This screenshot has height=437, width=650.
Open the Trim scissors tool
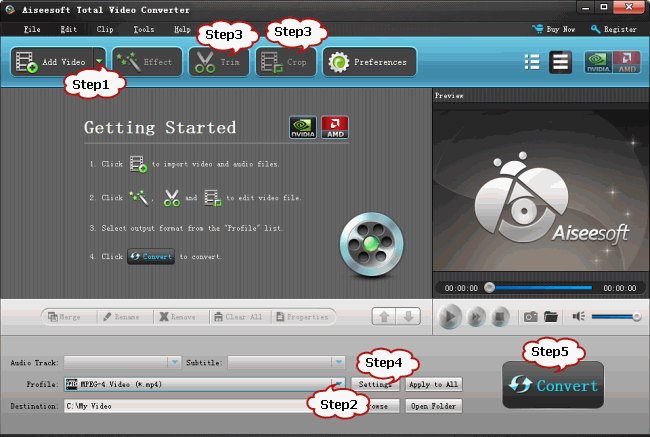(x=219, y=62)
